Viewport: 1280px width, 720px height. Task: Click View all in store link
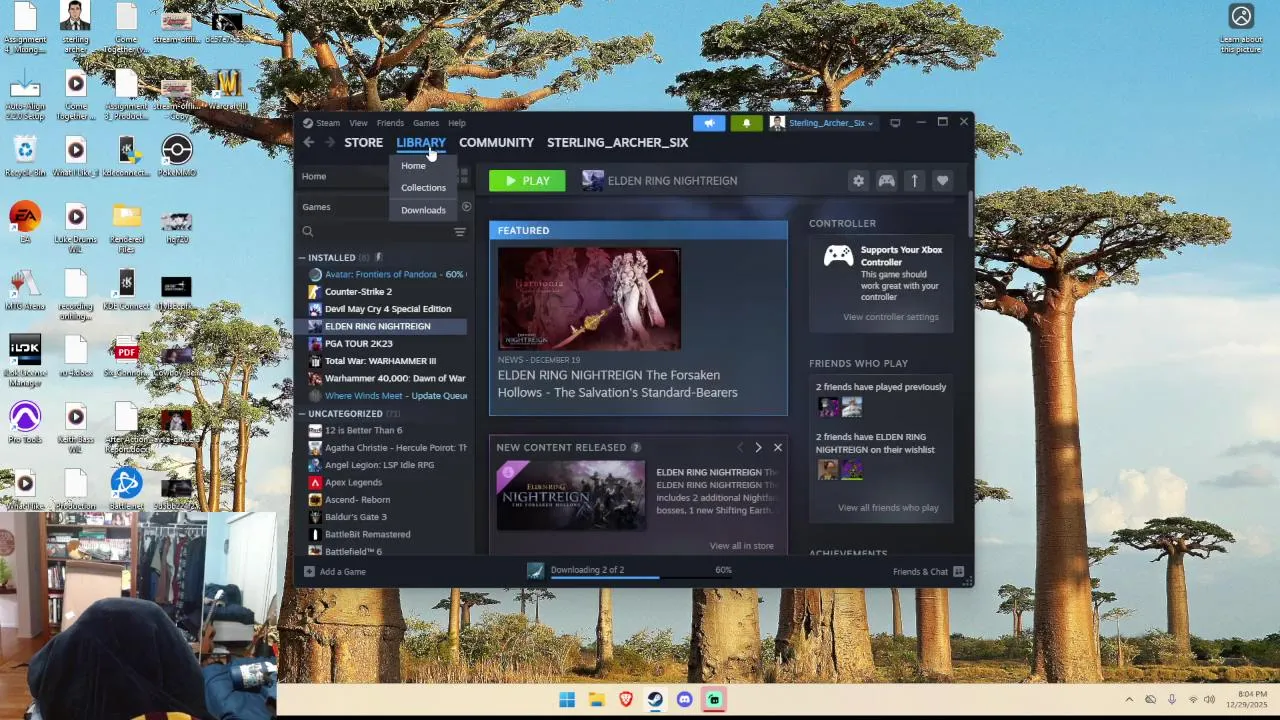pos(741,546)
